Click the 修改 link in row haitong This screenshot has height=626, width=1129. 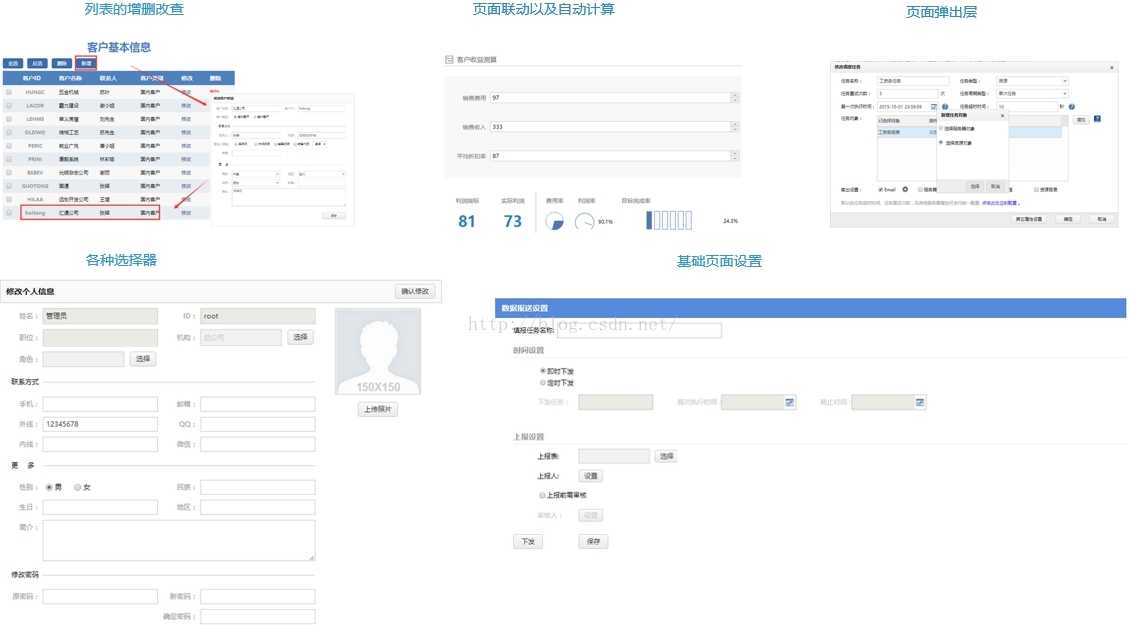[186, 213]
